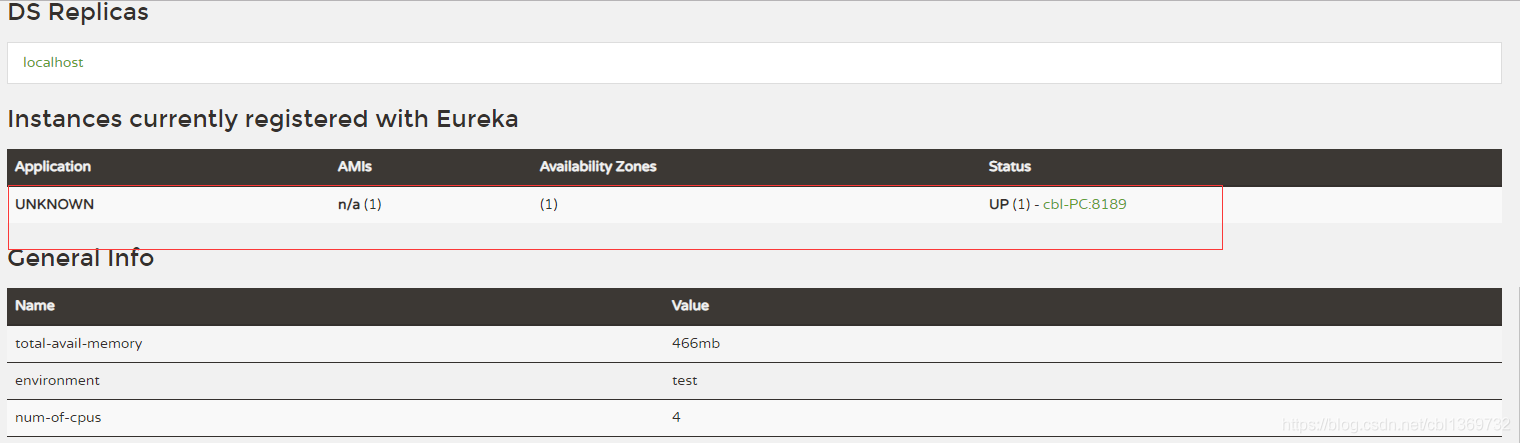This screenshot has width=1520, height=443.
Task: Select the environment row name
Action: tap(57, 380)
